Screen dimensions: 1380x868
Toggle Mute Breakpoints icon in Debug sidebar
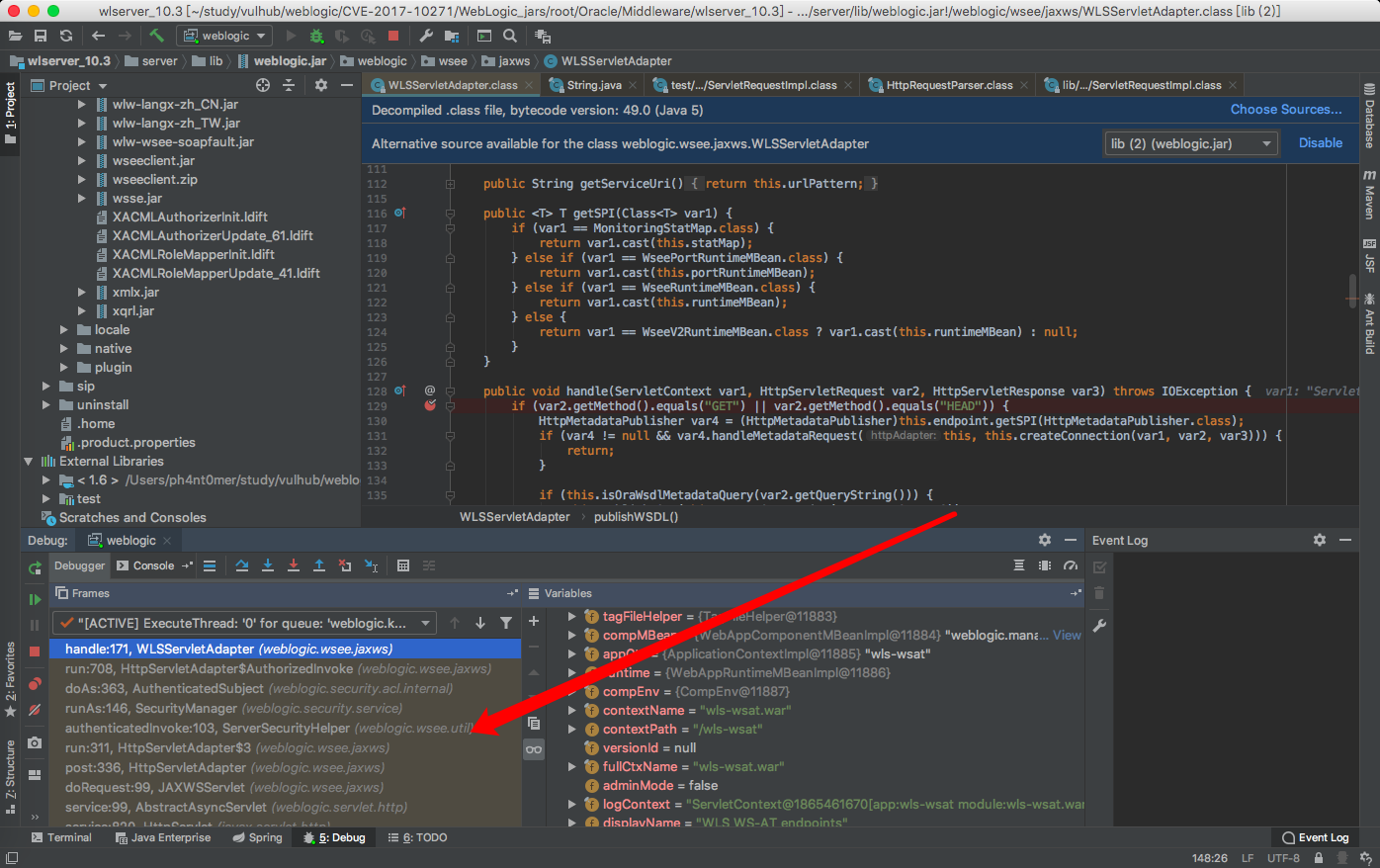pos(35,710)
